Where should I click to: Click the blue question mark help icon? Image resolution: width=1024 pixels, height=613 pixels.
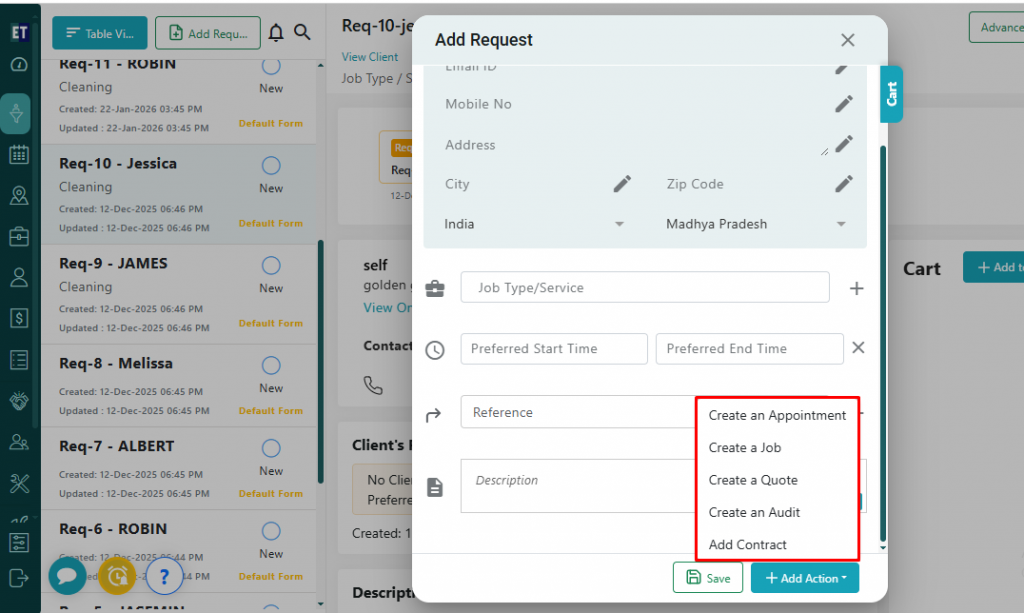(x=164, y=576)
